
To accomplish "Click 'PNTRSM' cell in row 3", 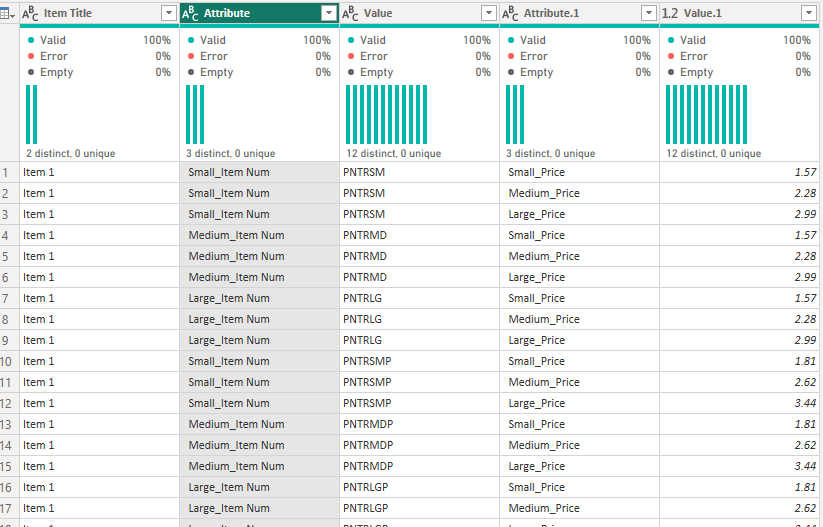I will point(419,214).
